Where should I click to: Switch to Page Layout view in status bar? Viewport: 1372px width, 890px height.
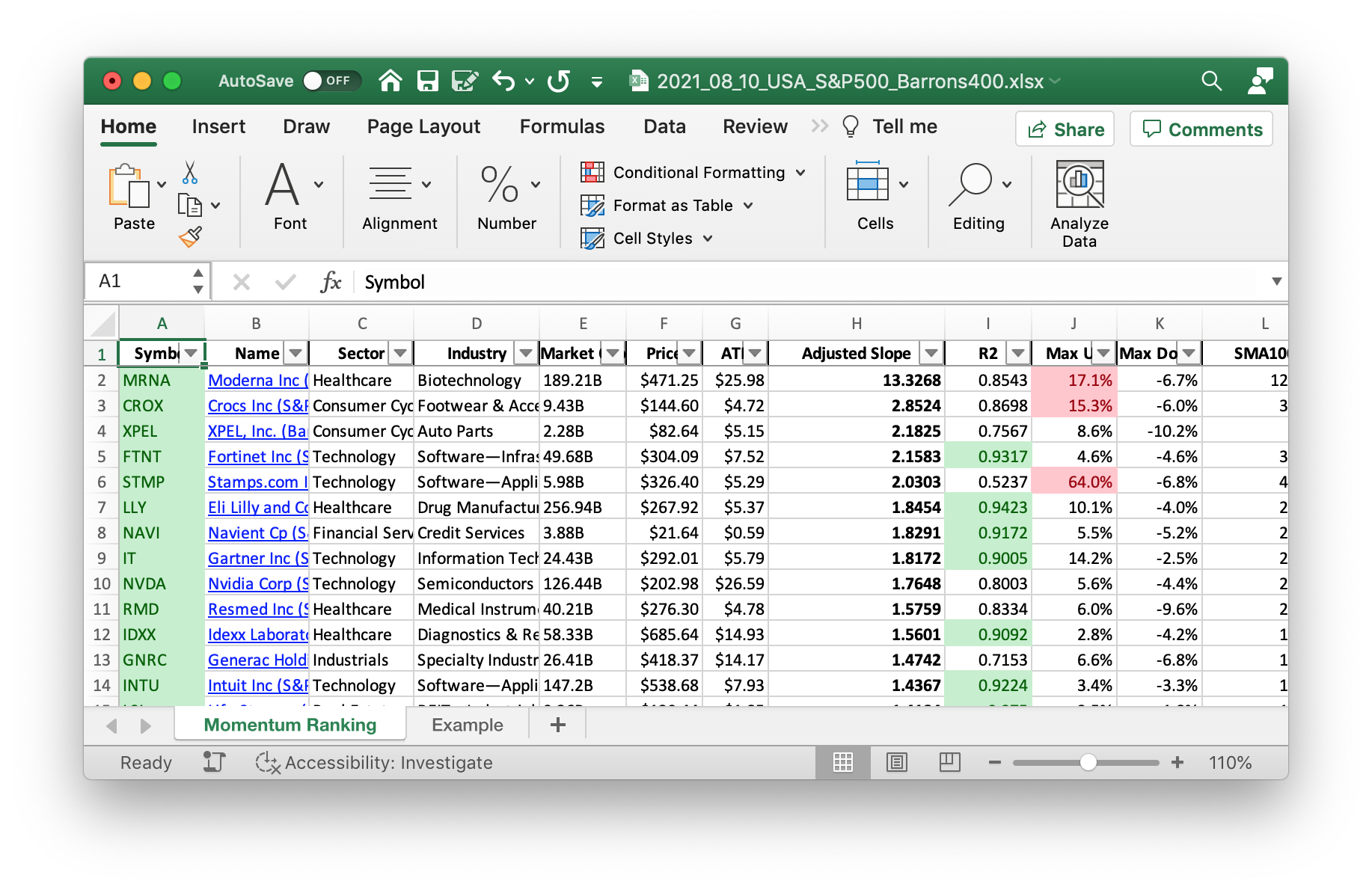[x=896, y=762]
